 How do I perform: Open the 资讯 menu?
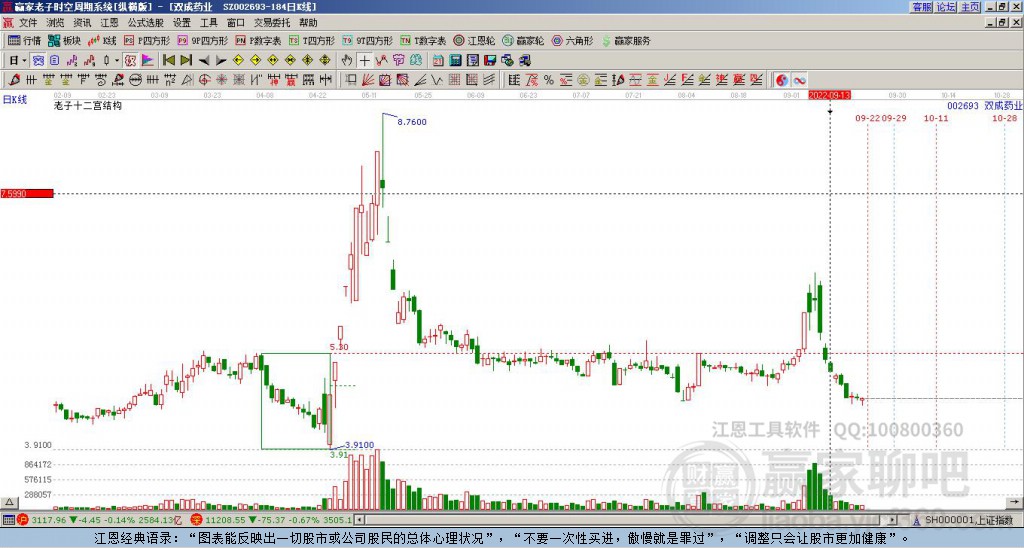[x=82, y=23]
